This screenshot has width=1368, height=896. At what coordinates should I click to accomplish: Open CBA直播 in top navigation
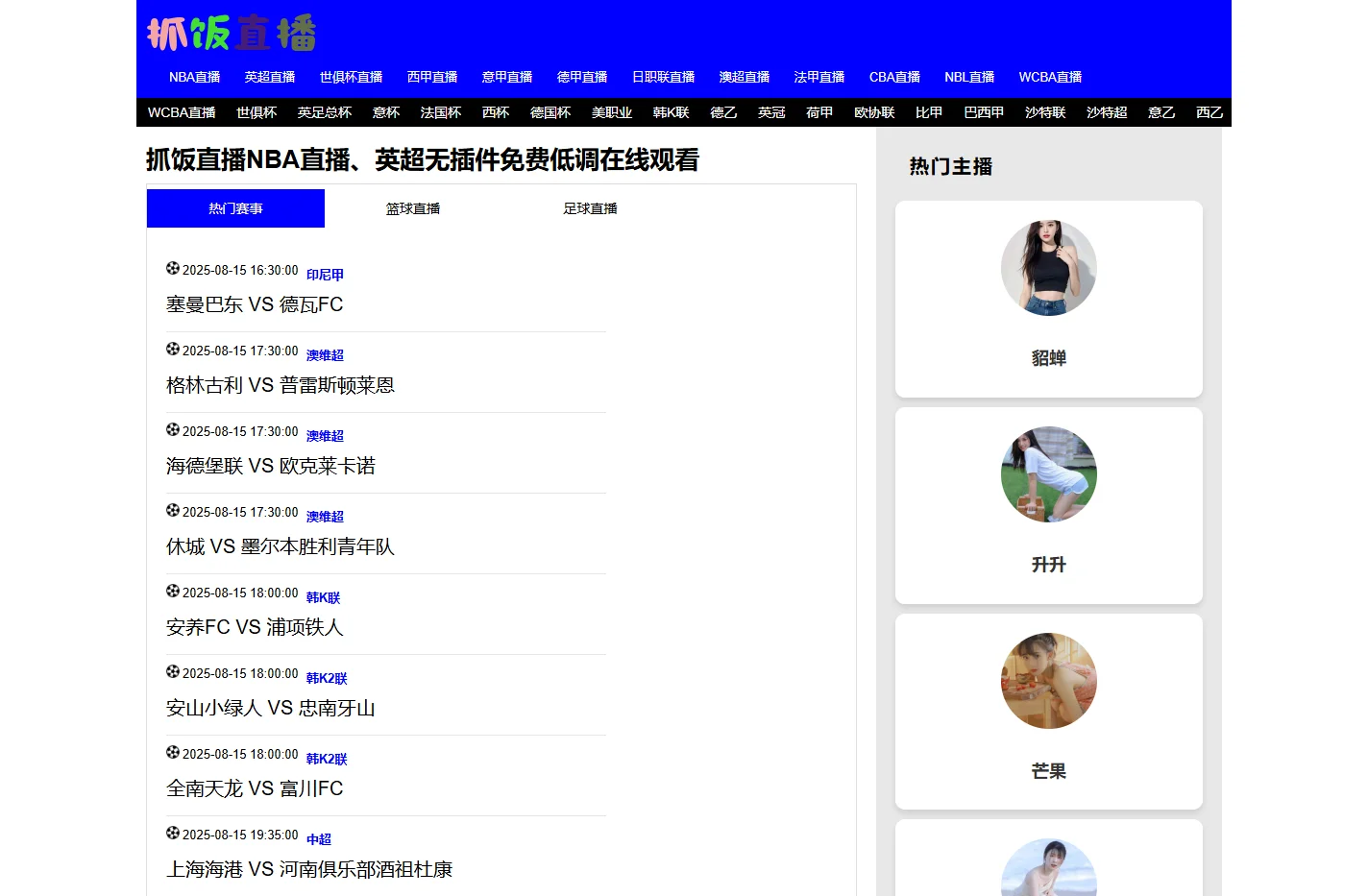click(x=894, y=77)
